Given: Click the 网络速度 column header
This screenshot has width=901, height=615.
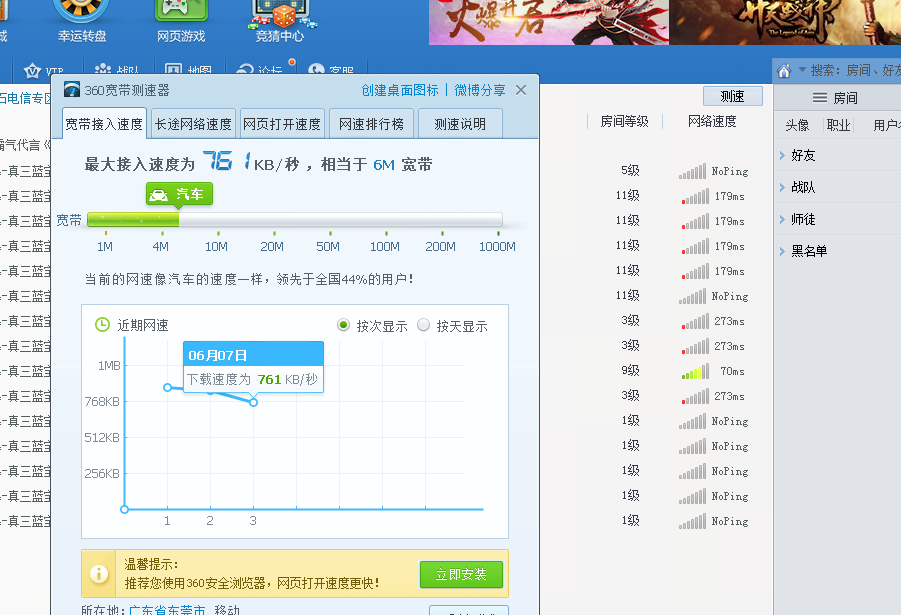Looking at the screenshot, I should pyautogui.click(x=713, y=121).
